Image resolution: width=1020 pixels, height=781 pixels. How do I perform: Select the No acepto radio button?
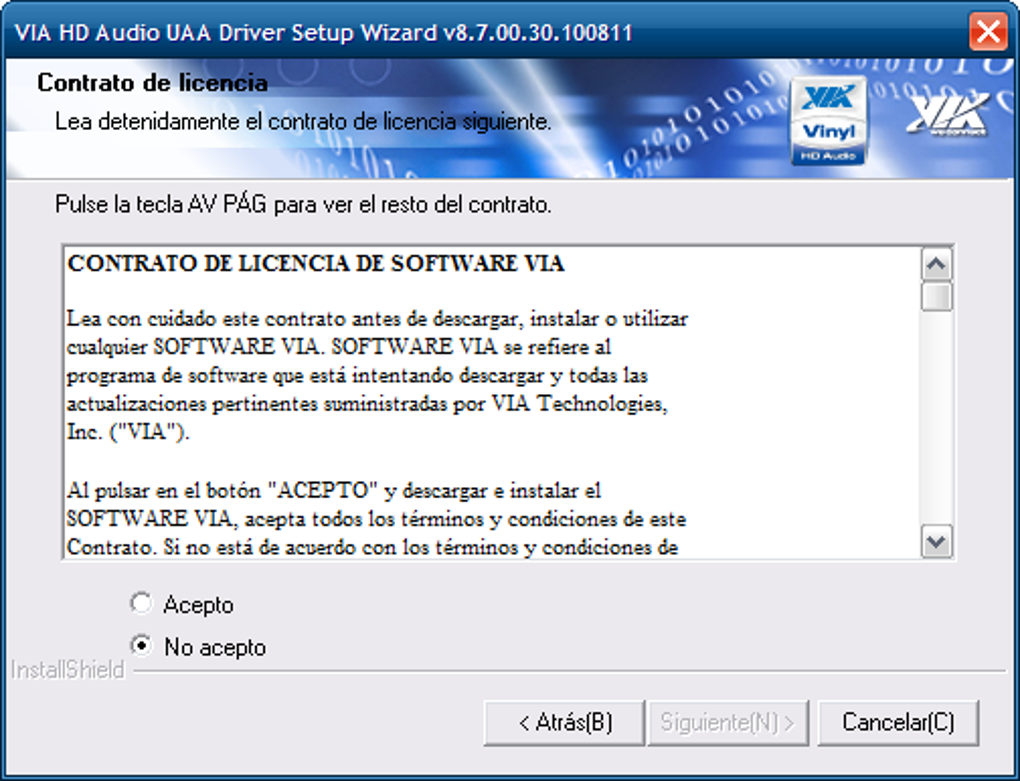point(141,646)
